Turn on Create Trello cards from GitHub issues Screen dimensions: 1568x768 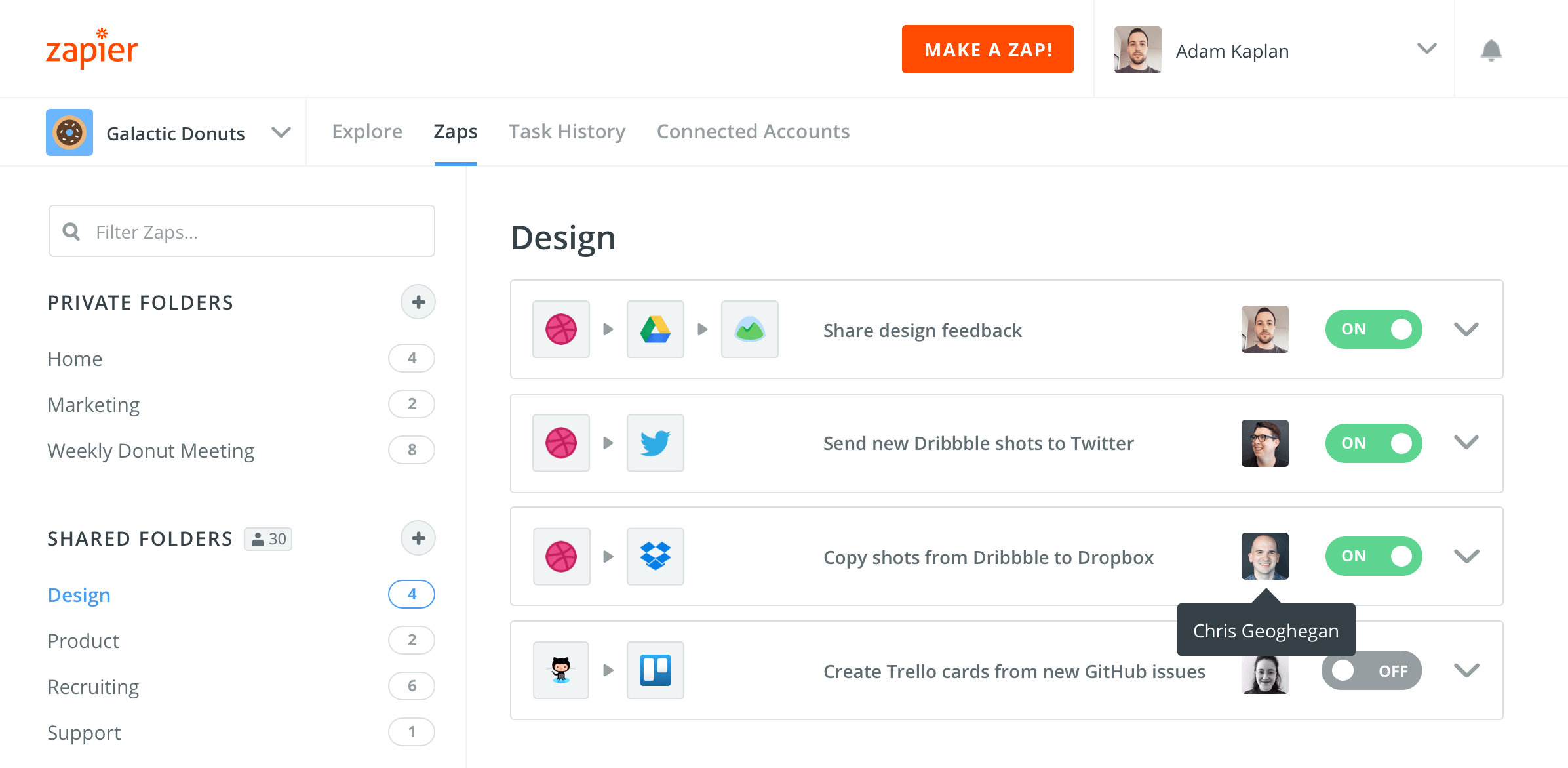1371,670
